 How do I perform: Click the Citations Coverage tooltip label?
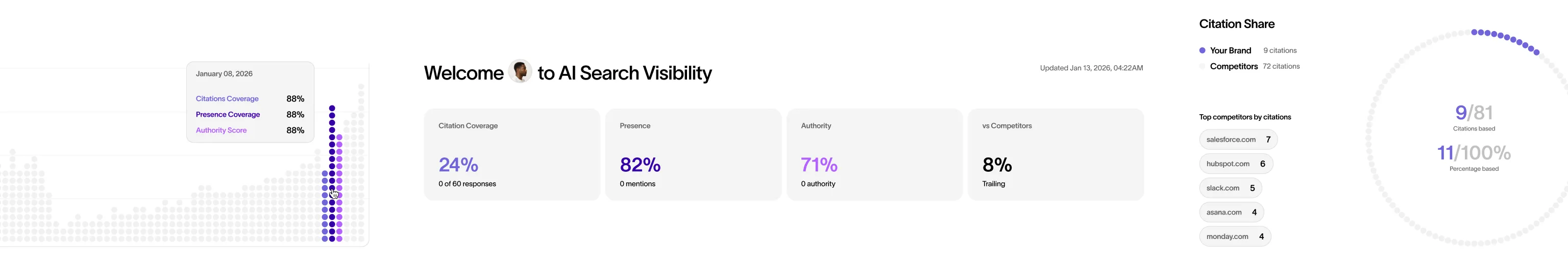tap(227, 99)
